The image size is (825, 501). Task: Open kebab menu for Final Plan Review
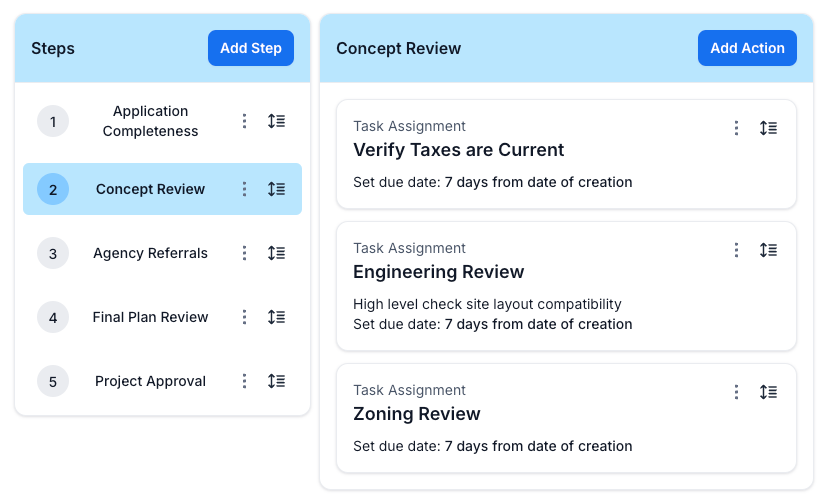[244, 317]
